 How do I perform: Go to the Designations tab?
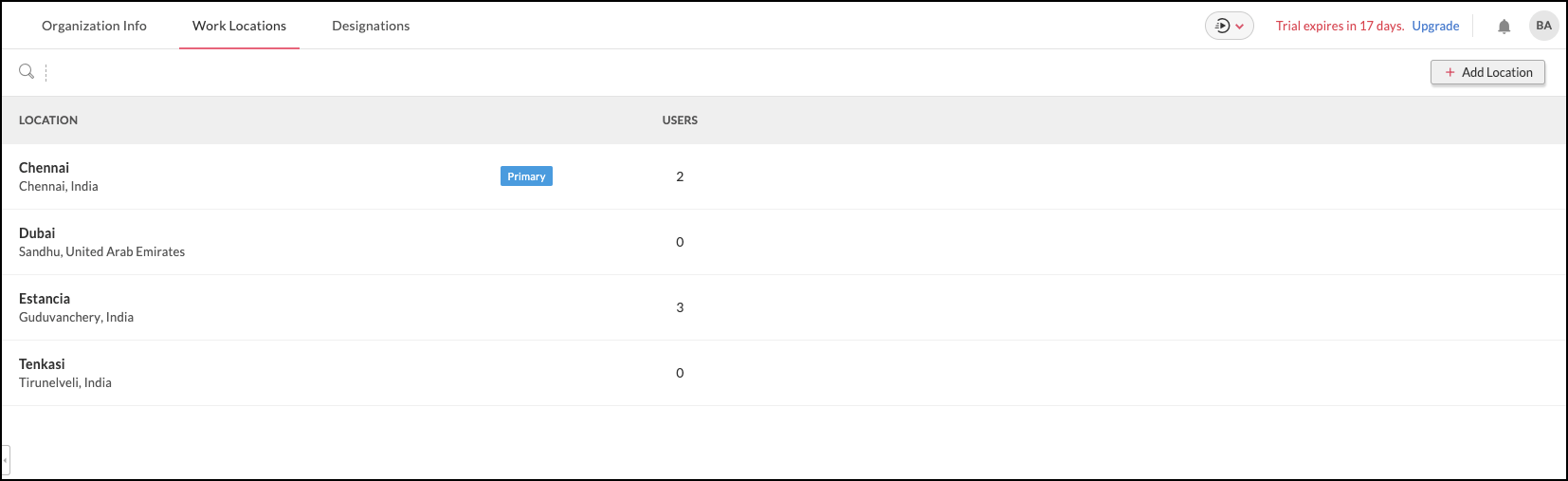coord(371,26)
